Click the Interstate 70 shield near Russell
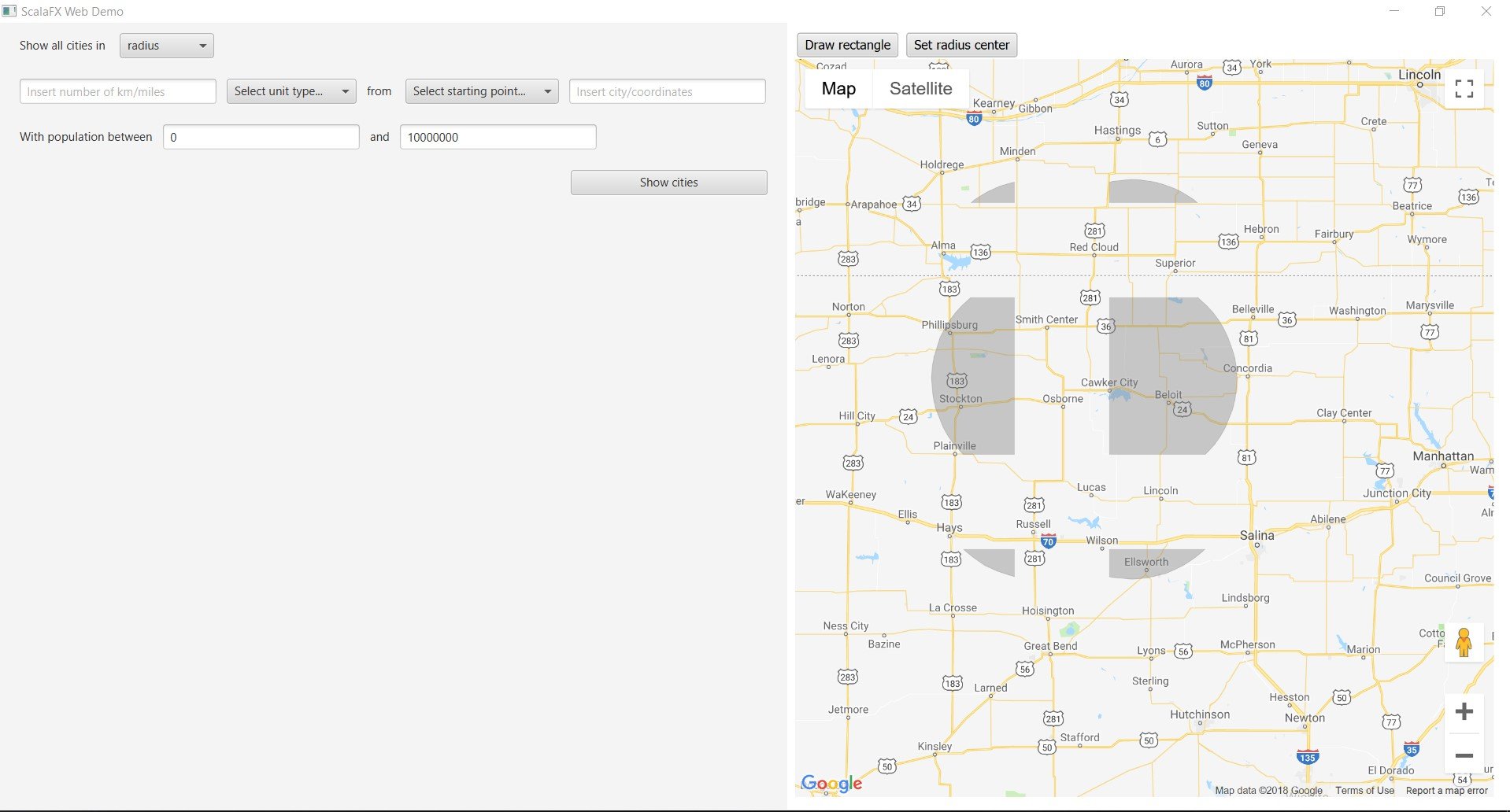The image size is (1510, 812). tap(1048, 541)
